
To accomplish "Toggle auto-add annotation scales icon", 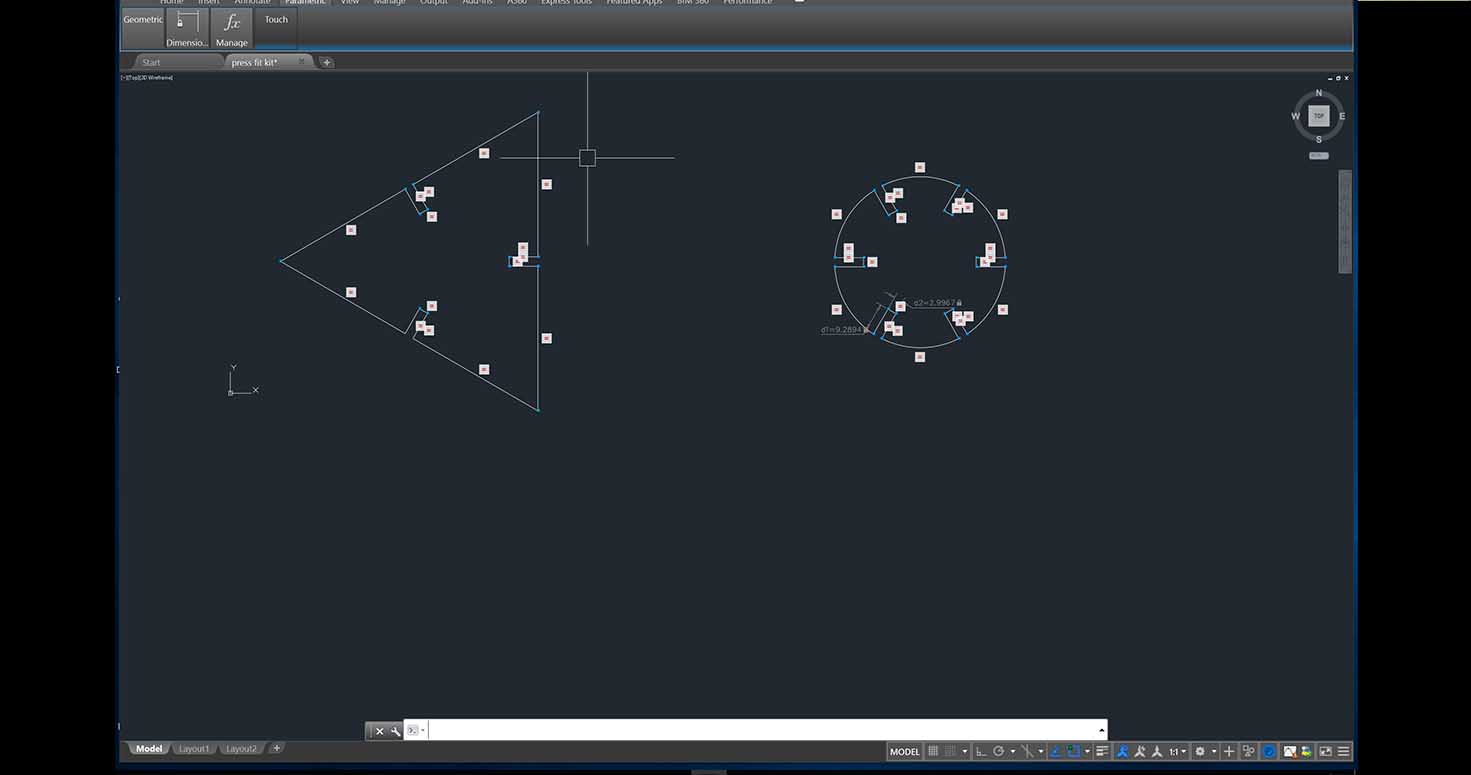I will pyautogui.click(x=1140, y=751).
